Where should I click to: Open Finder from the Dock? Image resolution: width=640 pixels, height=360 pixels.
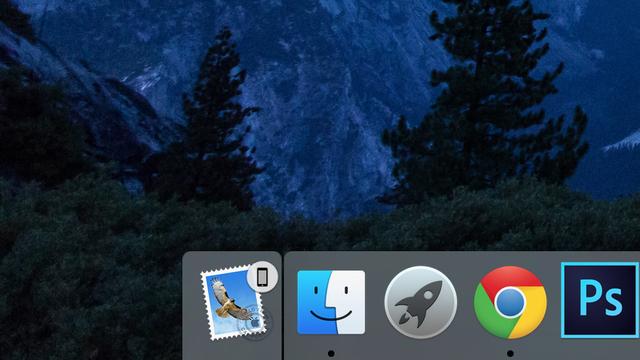click(331, 302)
